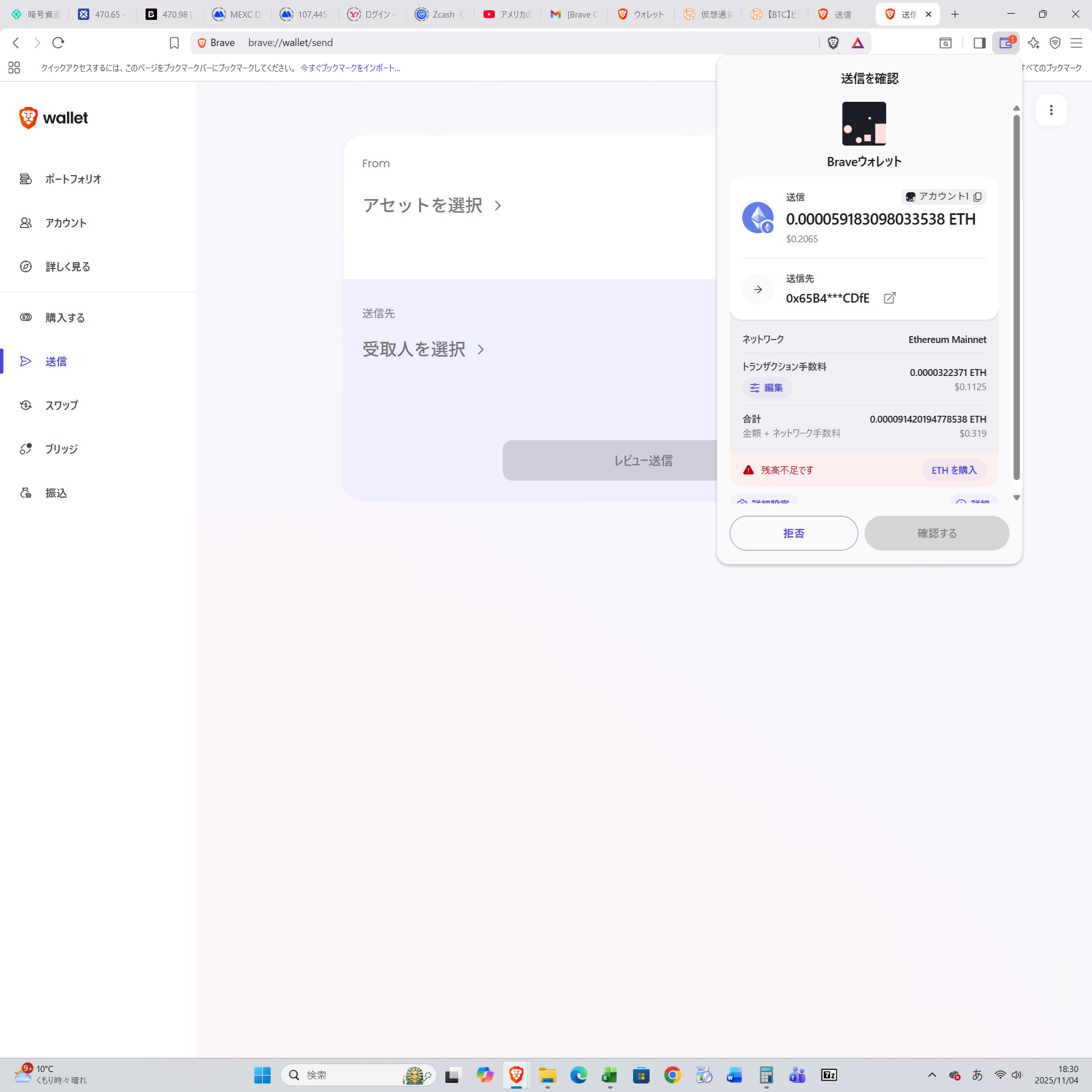Open Leo AI sparkle icon
This screenshot has height=1092, width=1092.
[x=1033, y=43]
